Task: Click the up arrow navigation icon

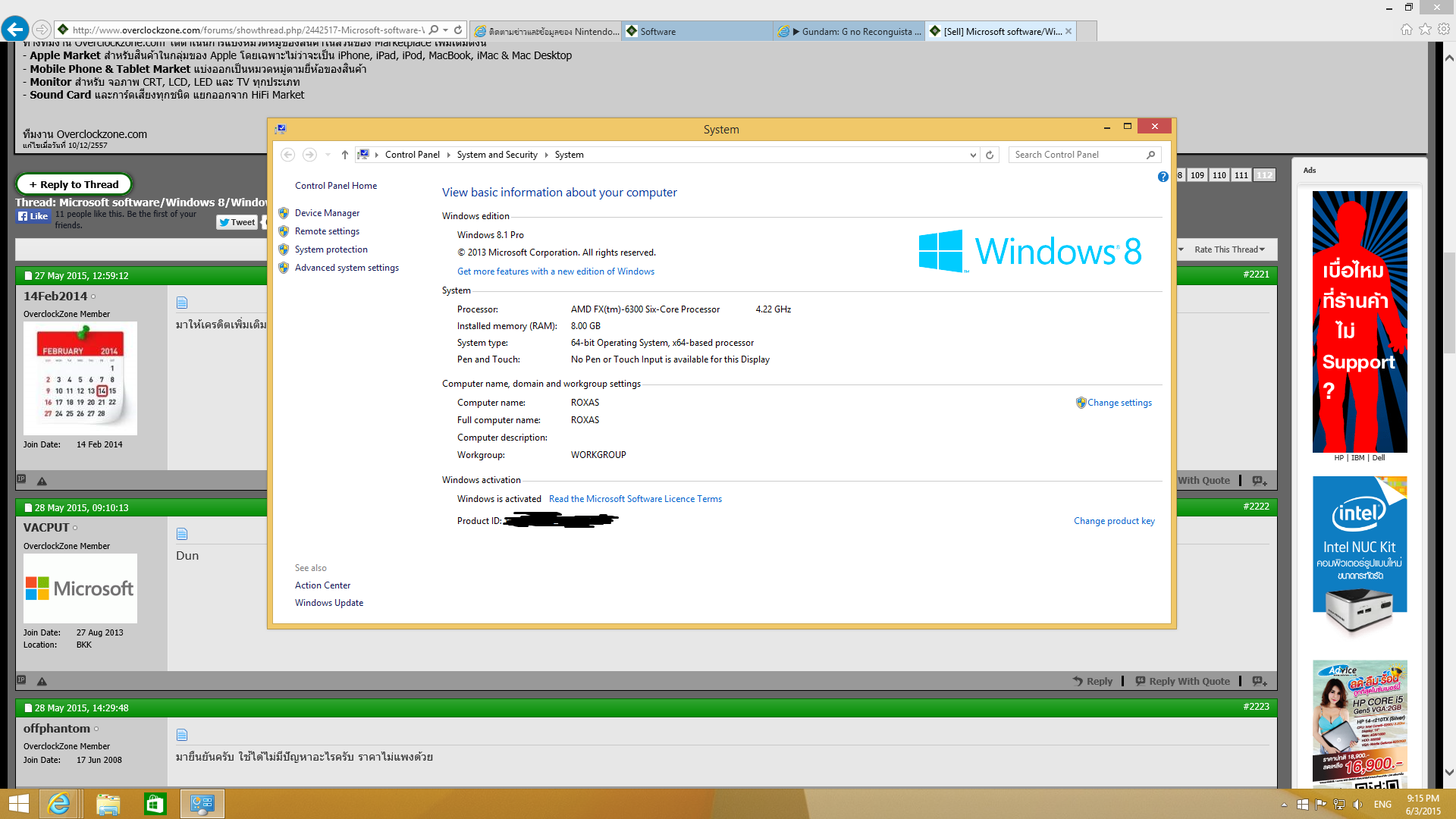Action: coord(344,155)
